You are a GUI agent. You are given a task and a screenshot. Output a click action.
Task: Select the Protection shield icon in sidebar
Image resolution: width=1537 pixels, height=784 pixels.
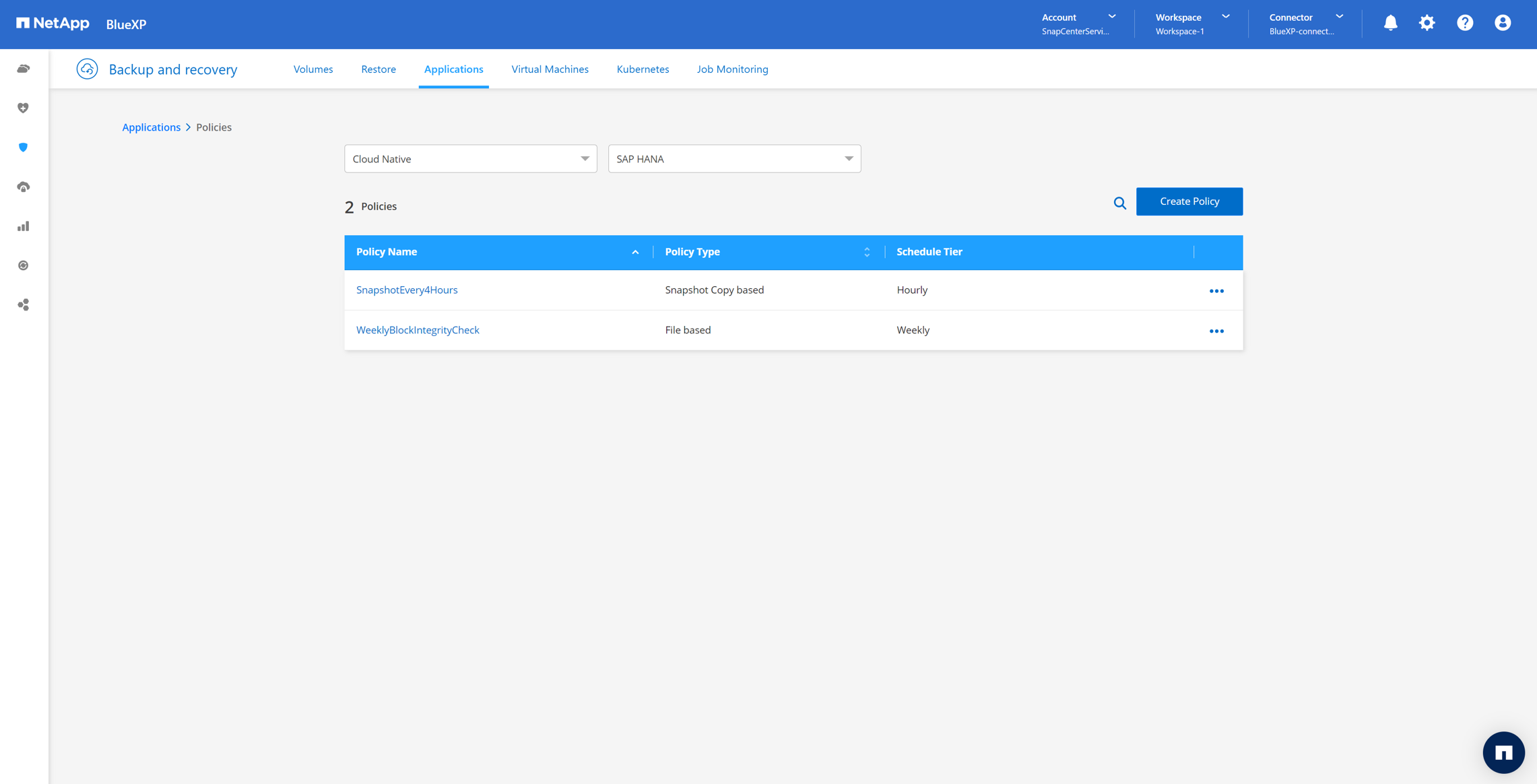pos(24,148)
